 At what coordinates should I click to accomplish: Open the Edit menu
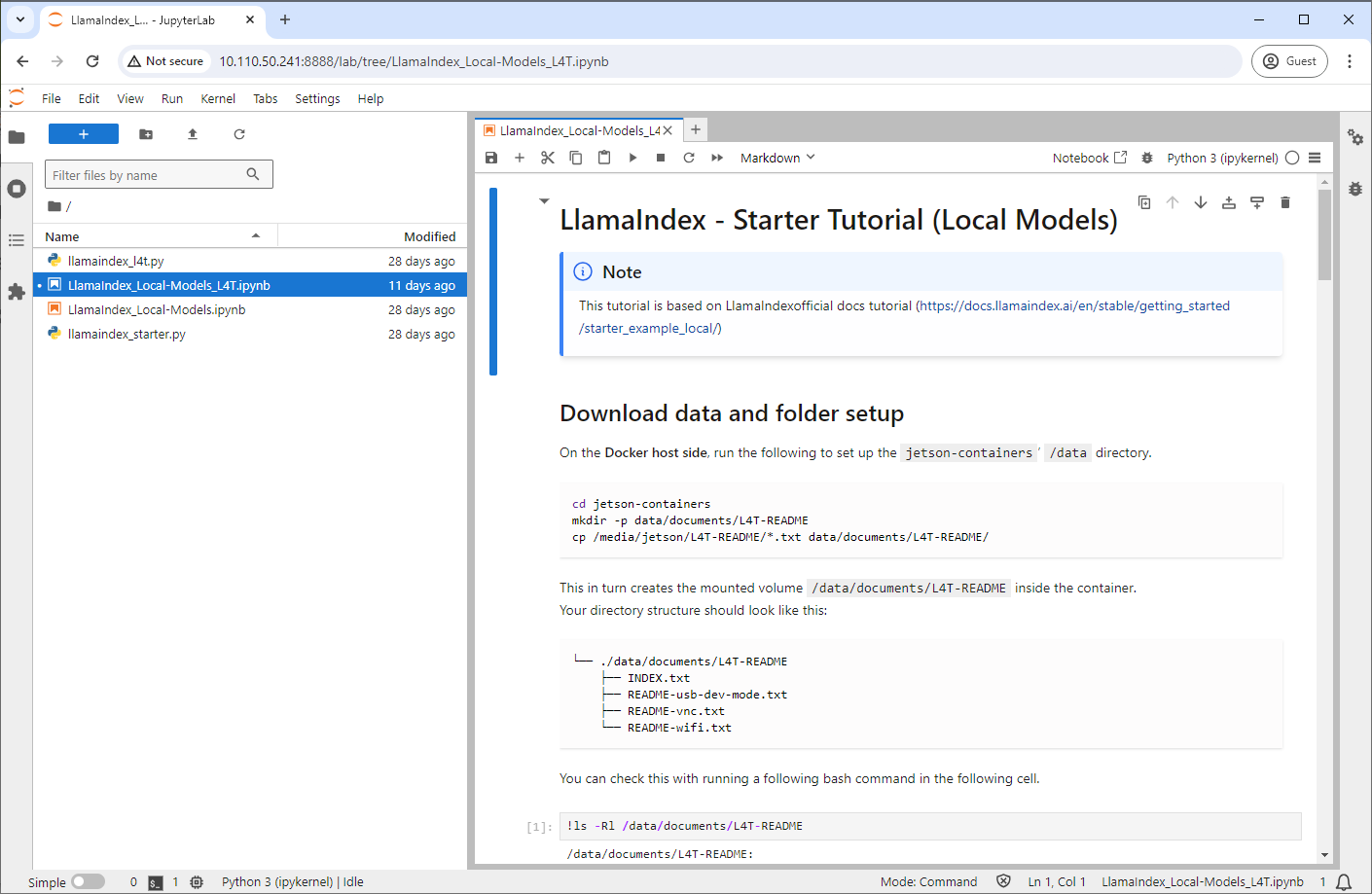point(89,98)
